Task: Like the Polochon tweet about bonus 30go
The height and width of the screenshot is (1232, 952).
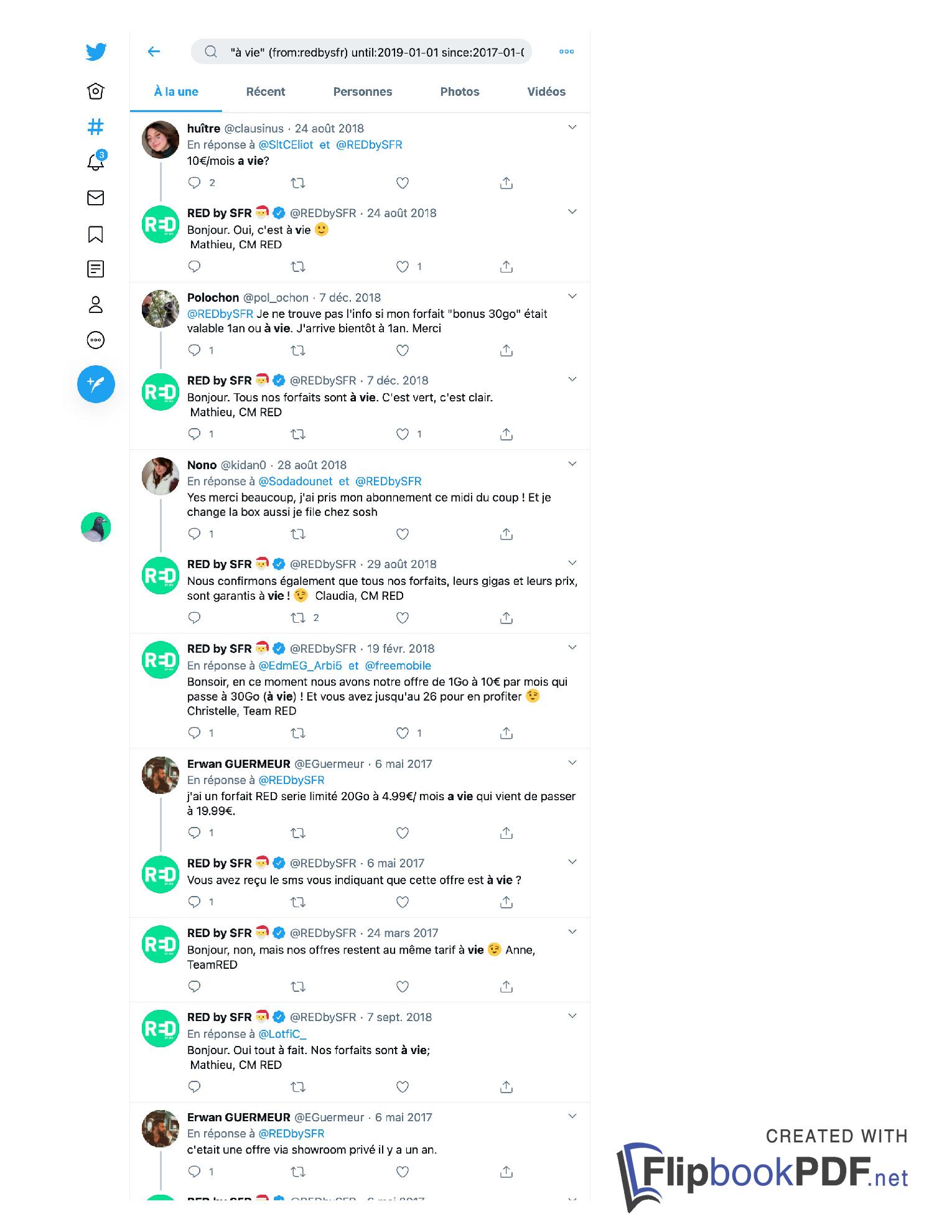Action: click(x=403, y=350)
